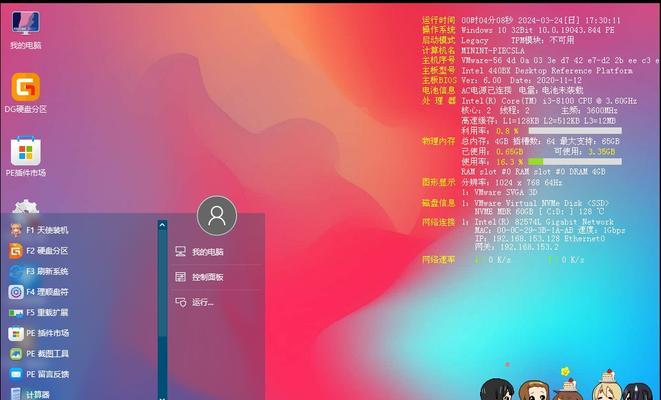Choose 运行... in the start menu
The height and width of the screenshot is (400, 661).
tap(195, 302)
